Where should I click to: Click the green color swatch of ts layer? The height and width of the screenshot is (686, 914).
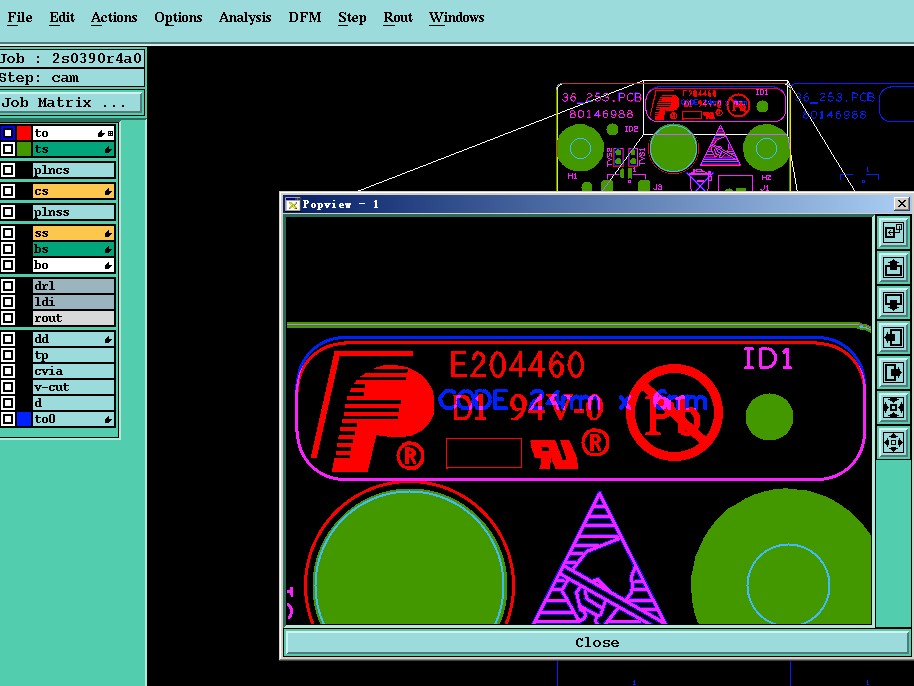(24, 149)
